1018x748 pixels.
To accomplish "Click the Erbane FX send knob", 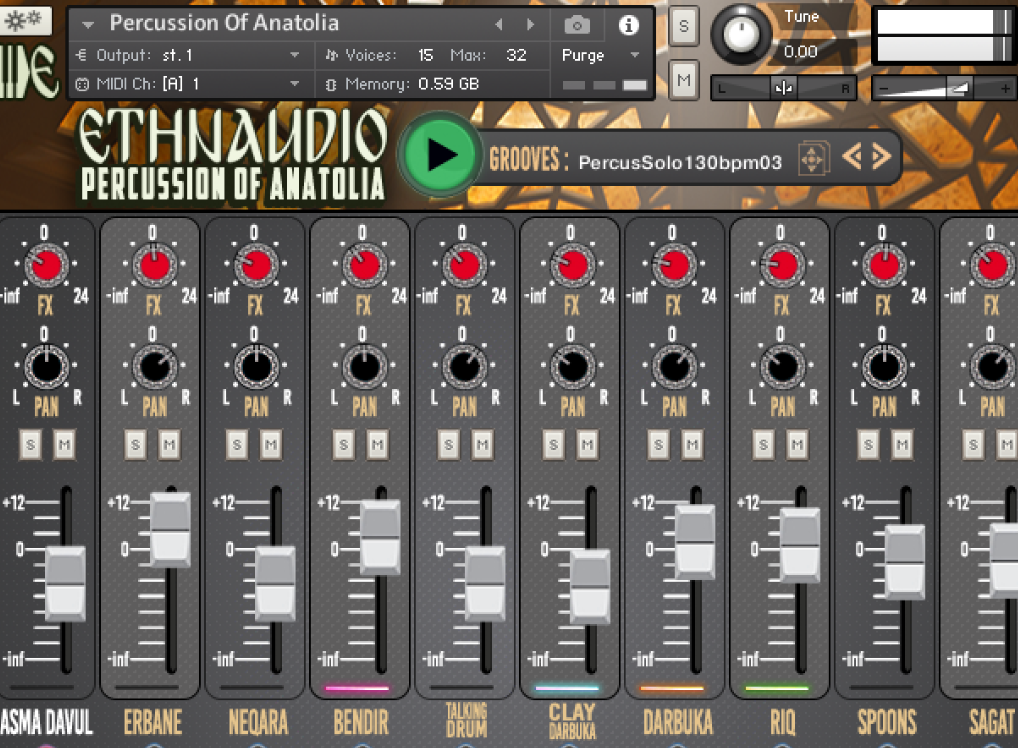I will (x=155, y=265).
